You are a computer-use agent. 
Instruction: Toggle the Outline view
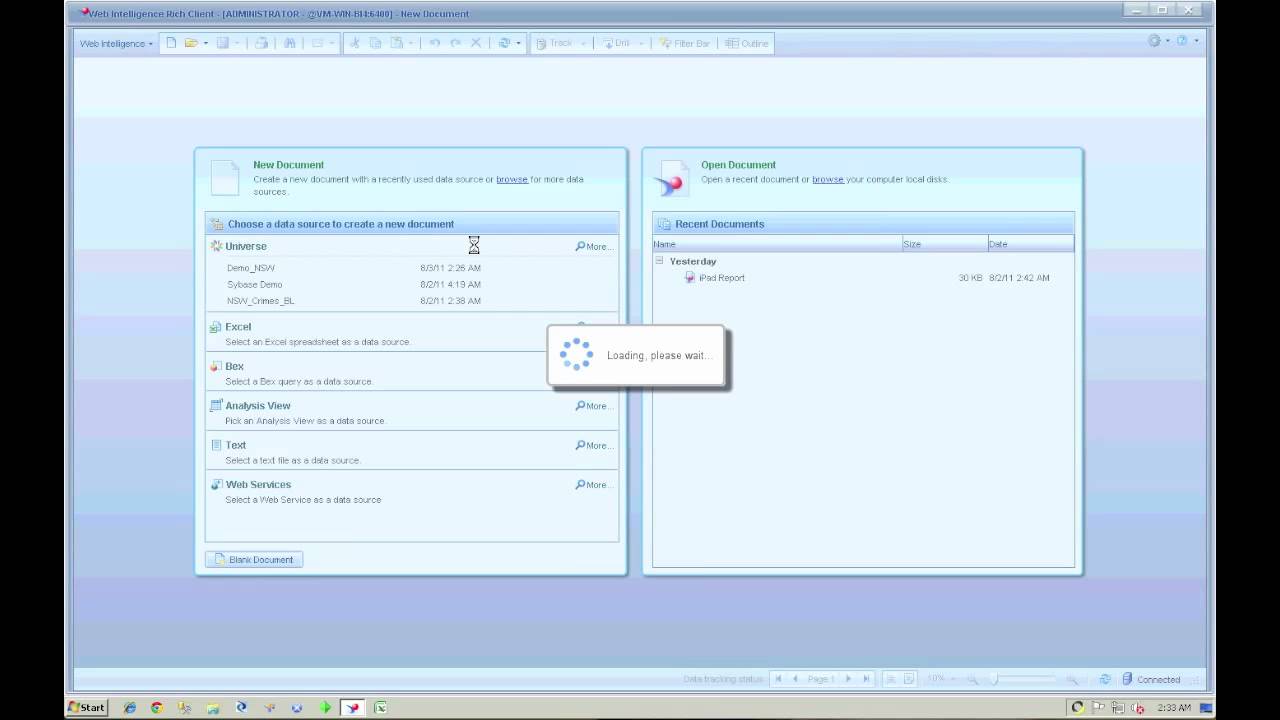[x=747, y=43]
